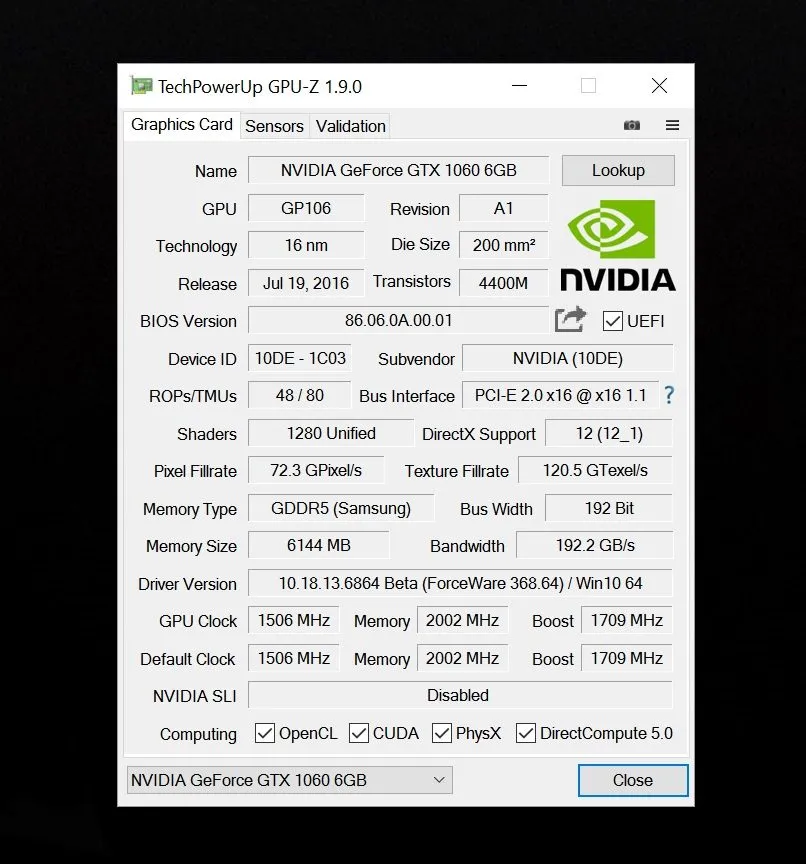Viewport: 806px width, 864px height.
Task: Click the Pixel Fillrate field 72.3 GPixel/s
Action: point(316,470)
